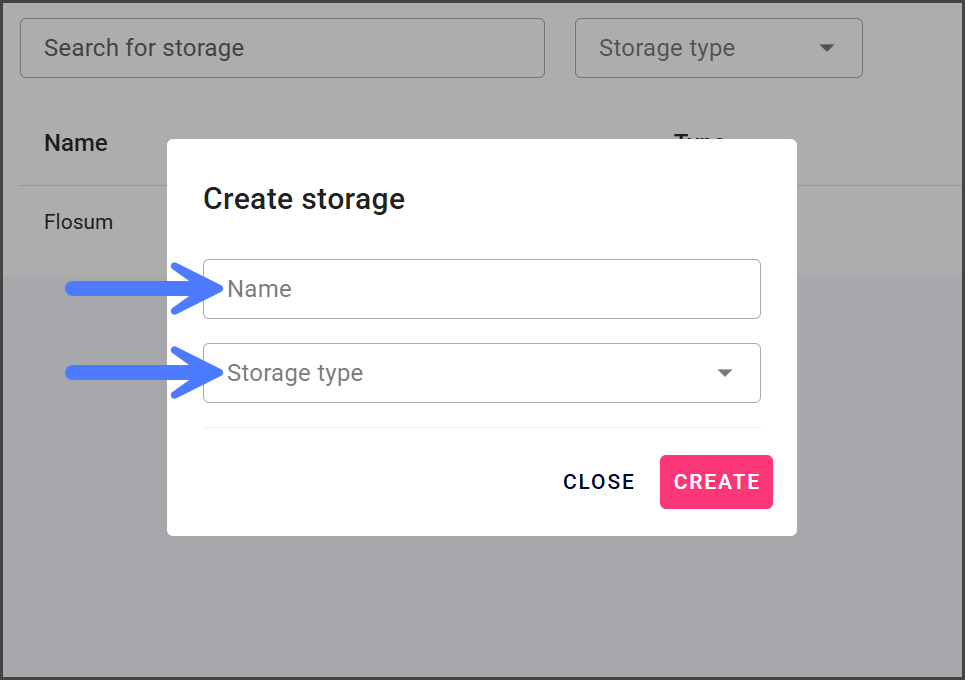Screen dimensions: 965x680
Task: Click the caret arrow of the top Storage type filter
Action: pos(826,48)
